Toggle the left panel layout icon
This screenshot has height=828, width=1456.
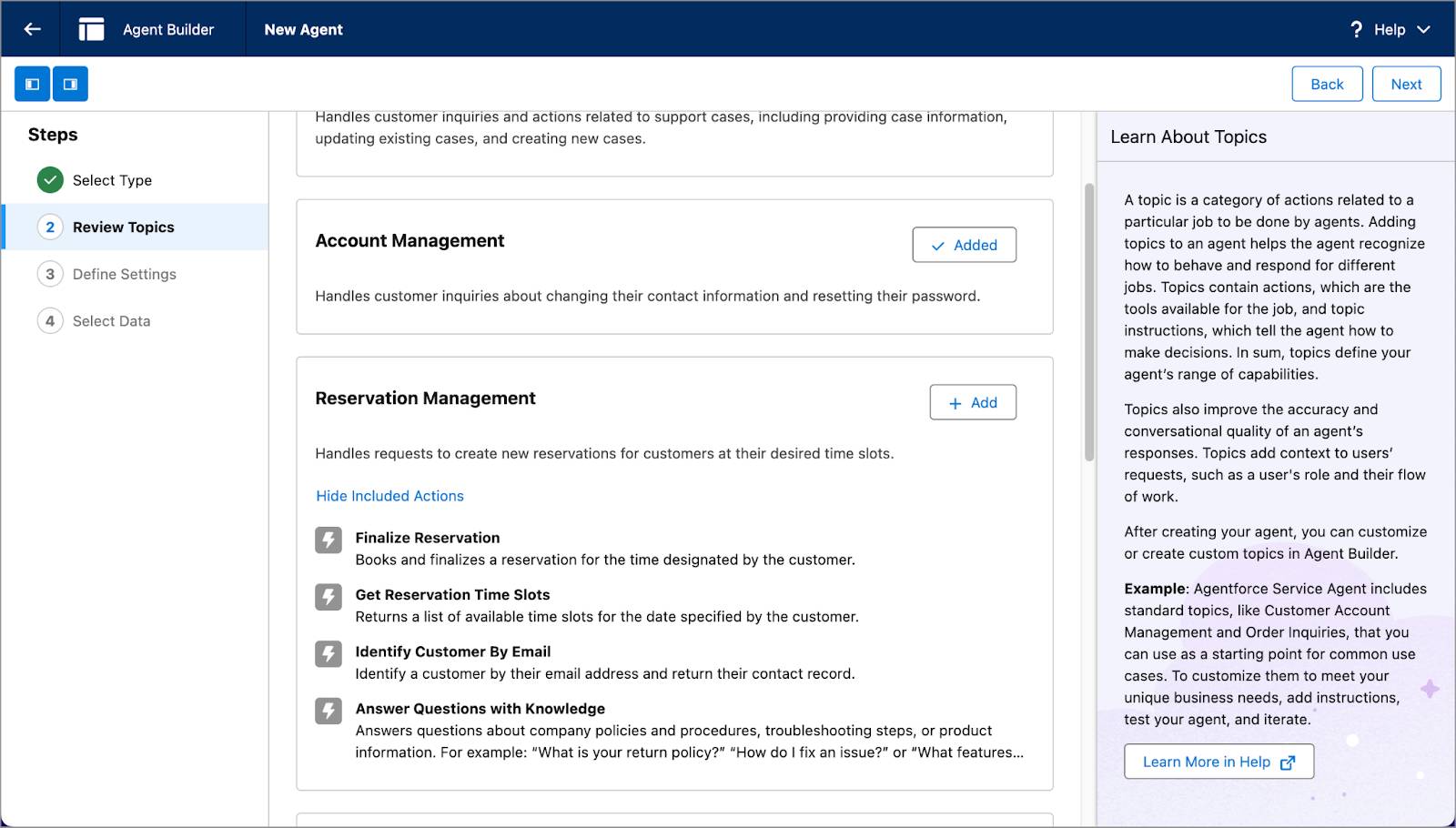click(32, 83)
